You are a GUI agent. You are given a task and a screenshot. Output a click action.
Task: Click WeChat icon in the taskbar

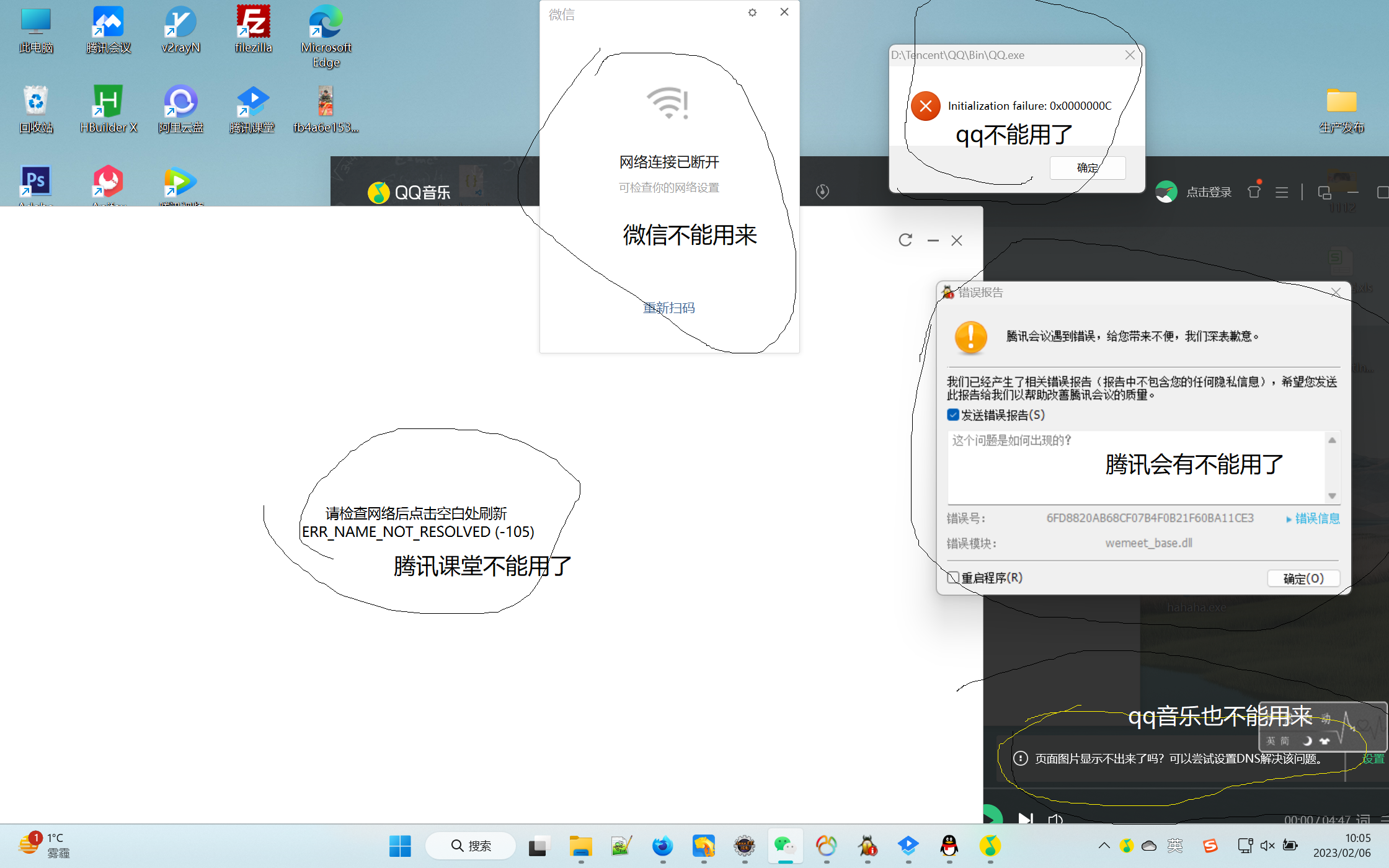coord(784,846)
